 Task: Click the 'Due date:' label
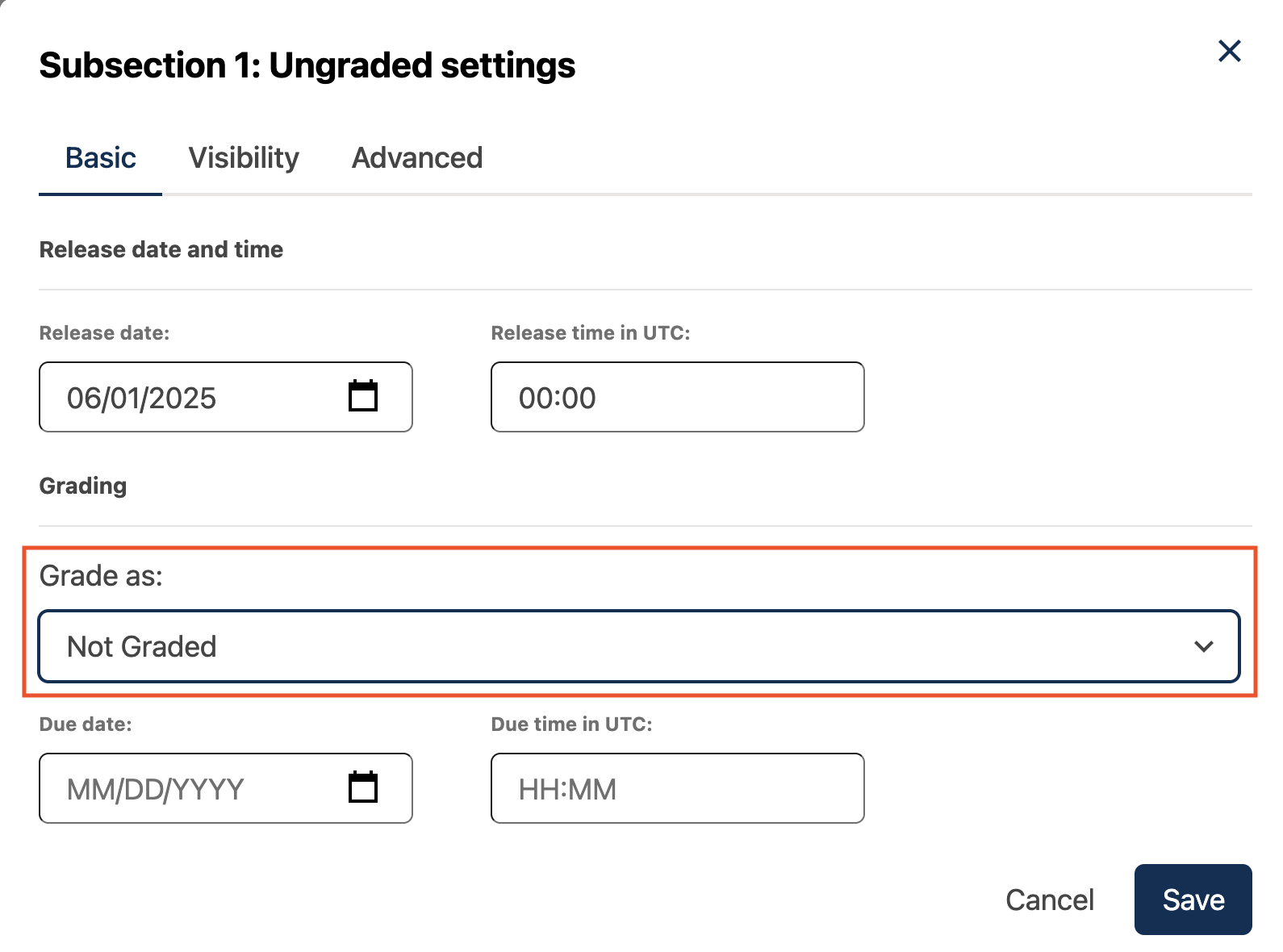pyautogui.click(x=86, y=724)
